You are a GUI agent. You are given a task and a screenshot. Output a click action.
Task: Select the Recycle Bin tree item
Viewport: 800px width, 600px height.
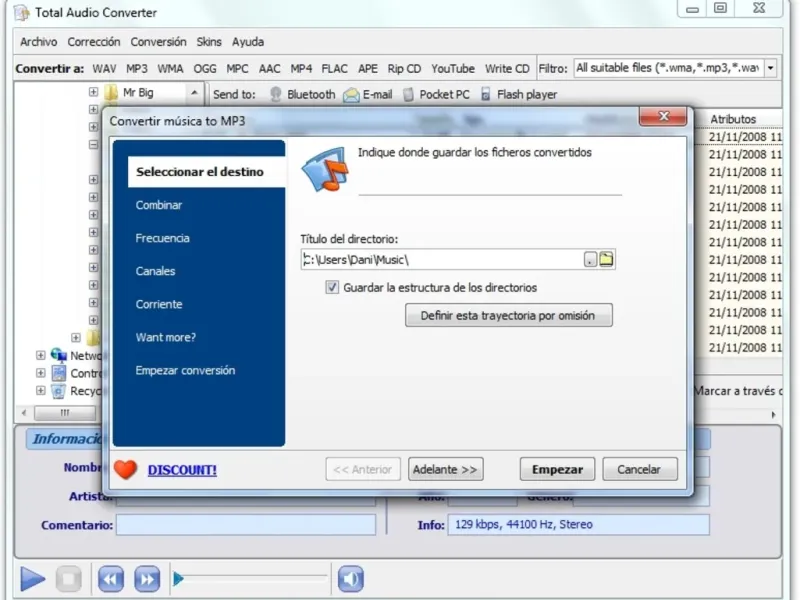coord(77,391)
